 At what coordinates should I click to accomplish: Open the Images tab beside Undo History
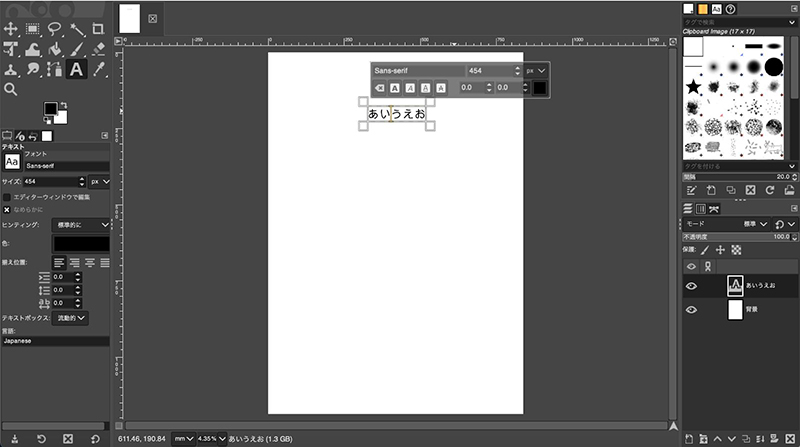pyautogui.click(x=47, y=136)
